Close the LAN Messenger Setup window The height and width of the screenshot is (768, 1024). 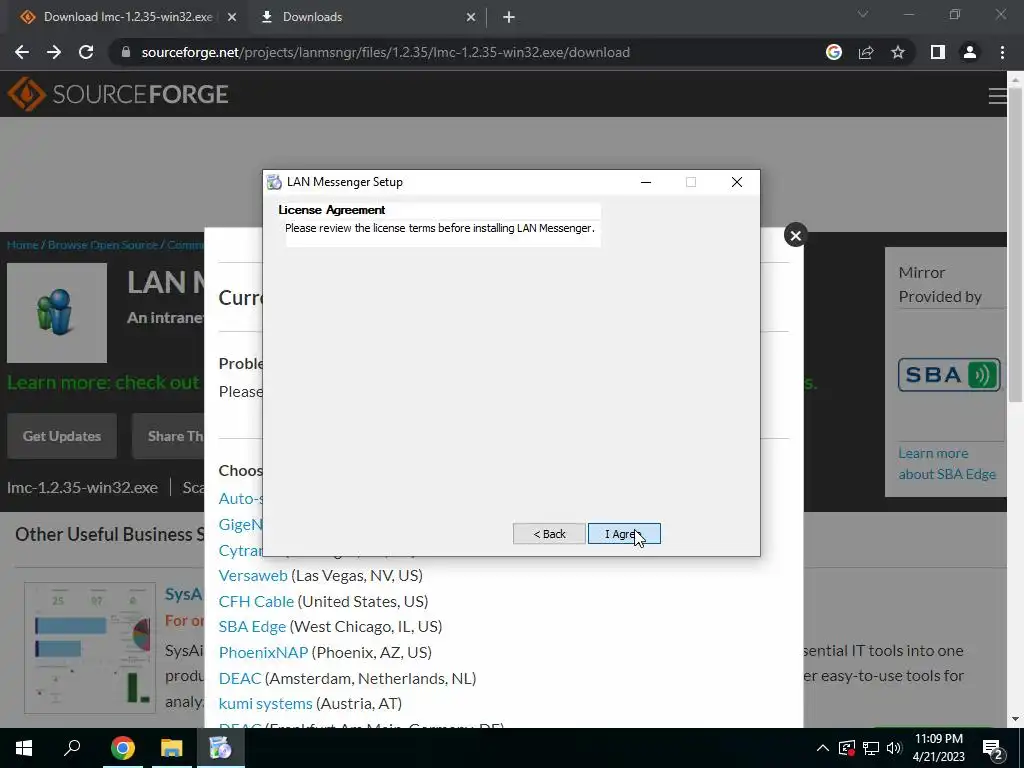(737, 182)
